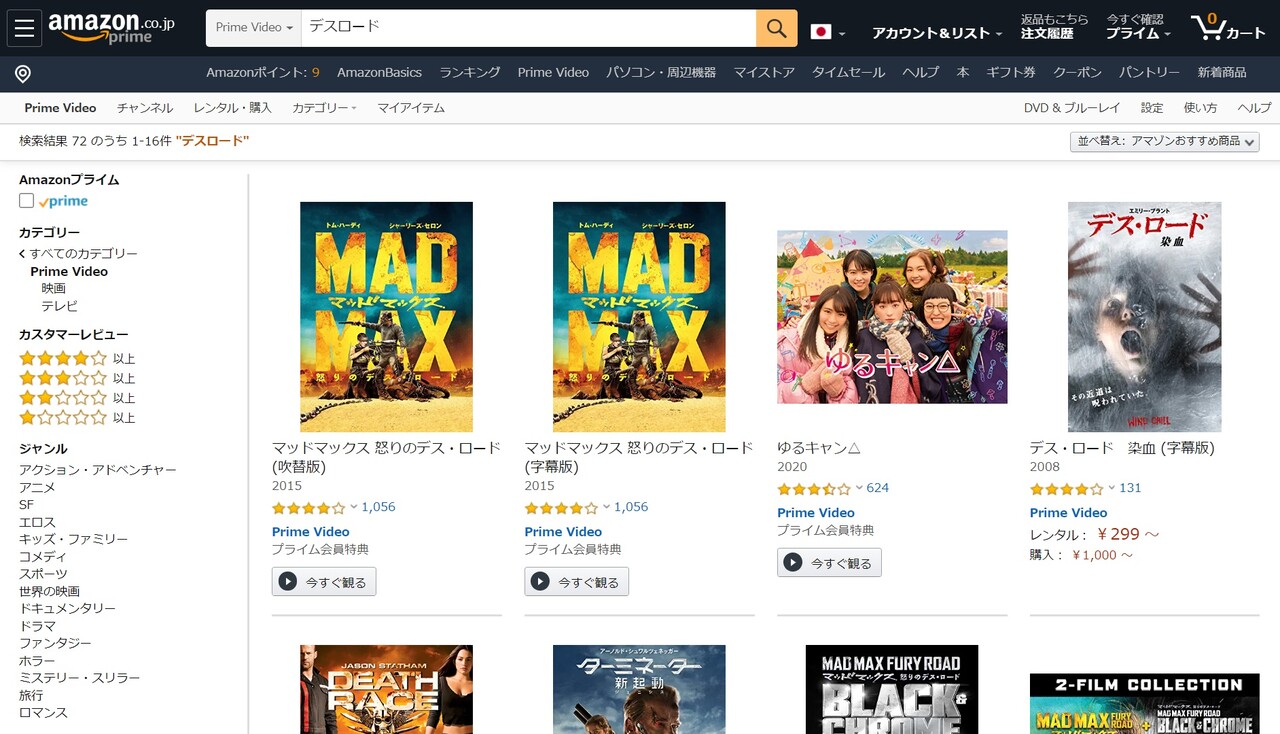Play icon for Mad Max 吹替版
This screenshot has width=1280, height=734.
pyautogui.click(x=288, y=581)
